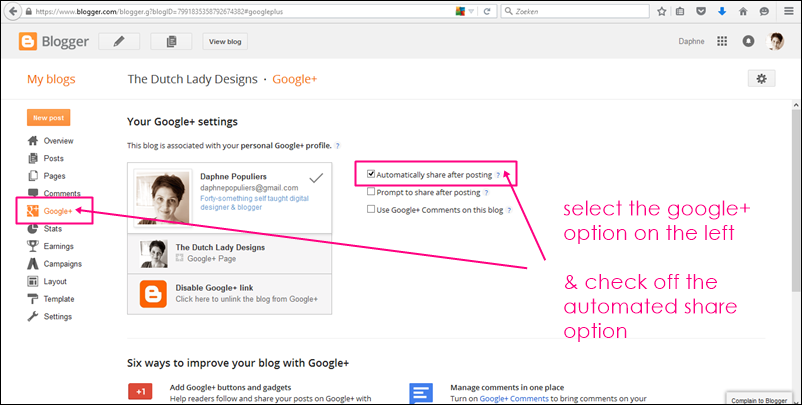The image size is (802, 405).
Task: Click the View blog button
Action: click(225, 41)
